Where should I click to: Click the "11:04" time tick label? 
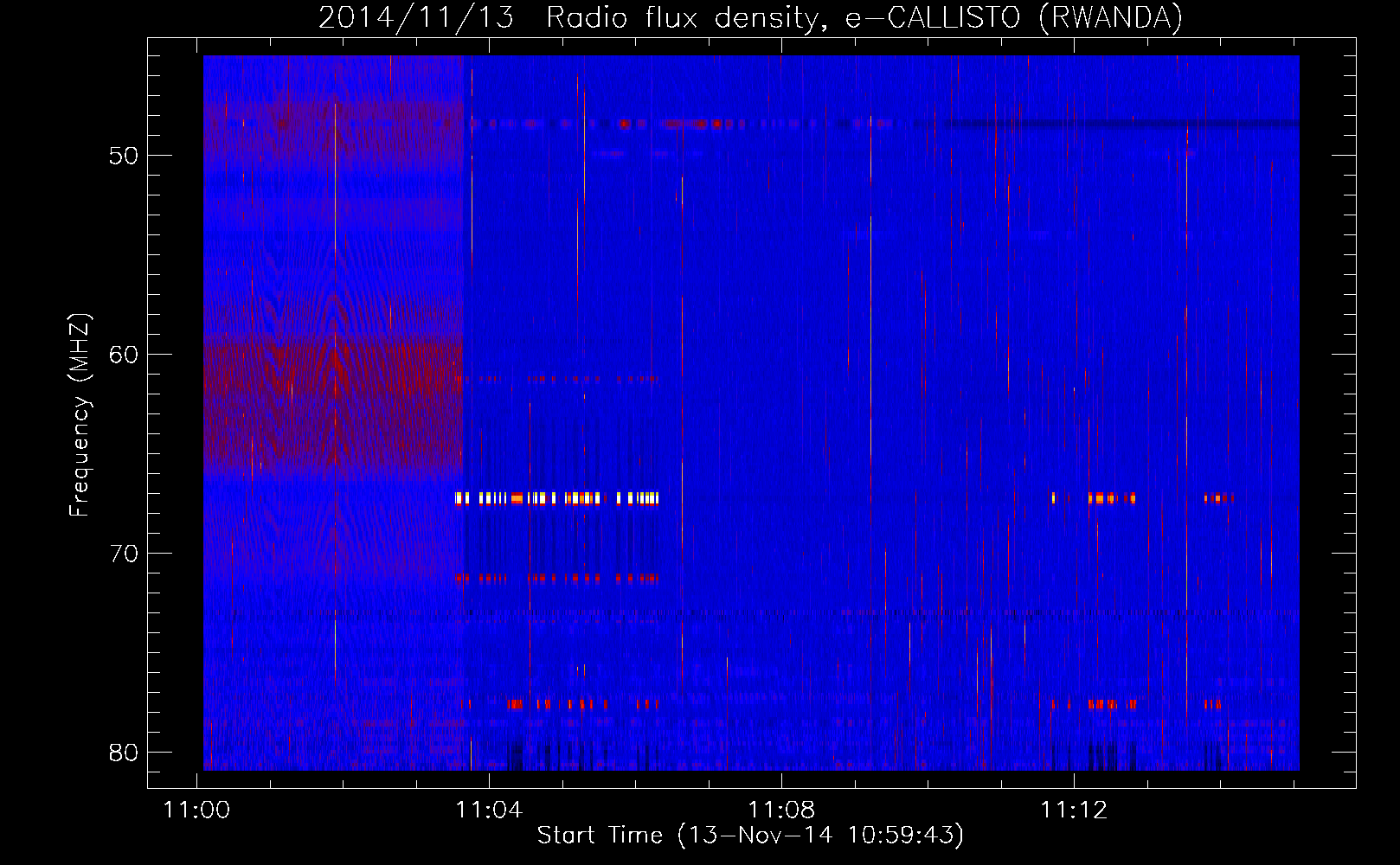coord(489,810)
